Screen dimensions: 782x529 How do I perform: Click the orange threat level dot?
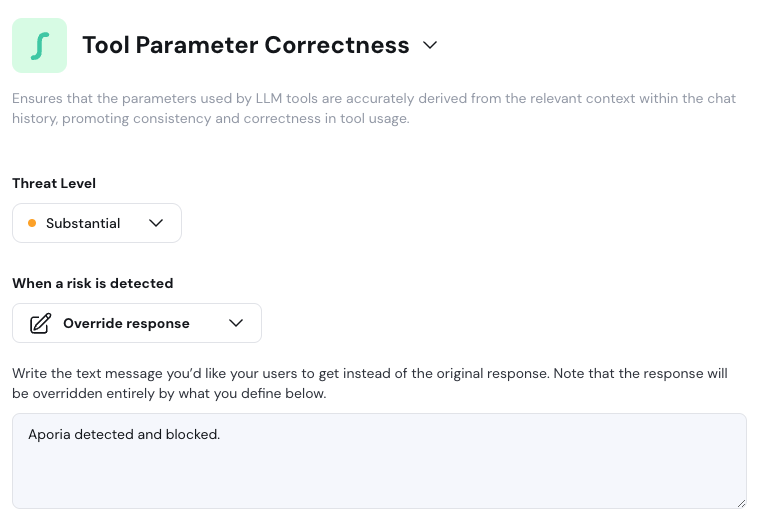click(32, 223)
